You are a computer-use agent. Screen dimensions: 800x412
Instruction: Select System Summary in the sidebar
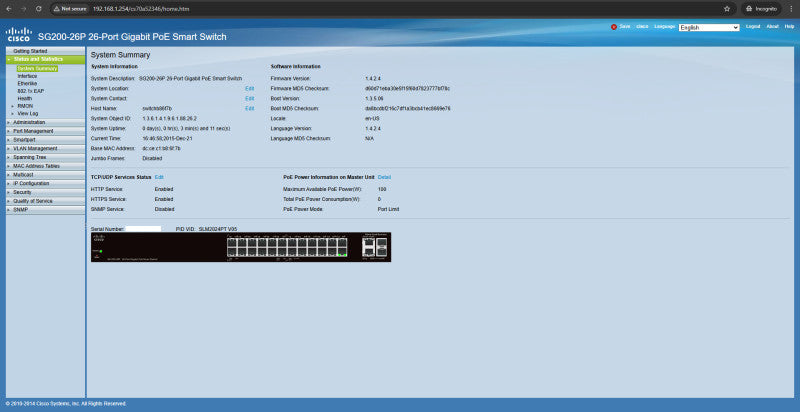pos(37,68)
